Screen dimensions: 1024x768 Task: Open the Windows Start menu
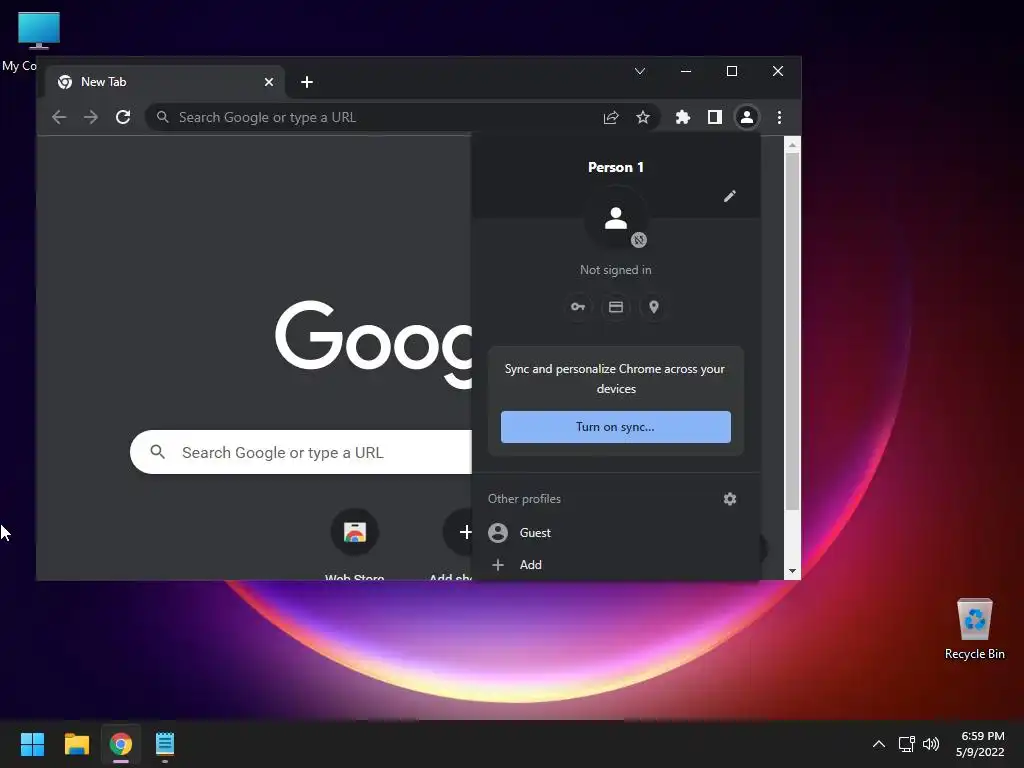click(32, 744)
